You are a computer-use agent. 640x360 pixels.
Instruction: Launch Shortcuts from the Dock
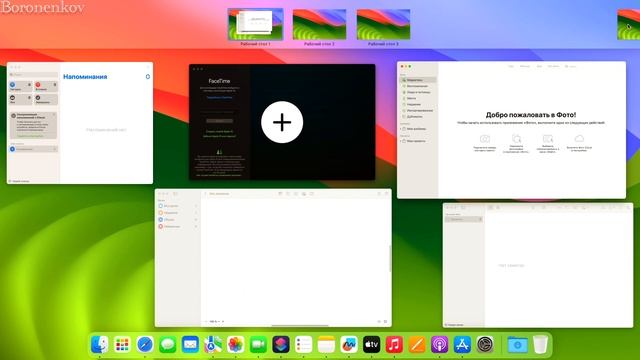coord(281,345)
